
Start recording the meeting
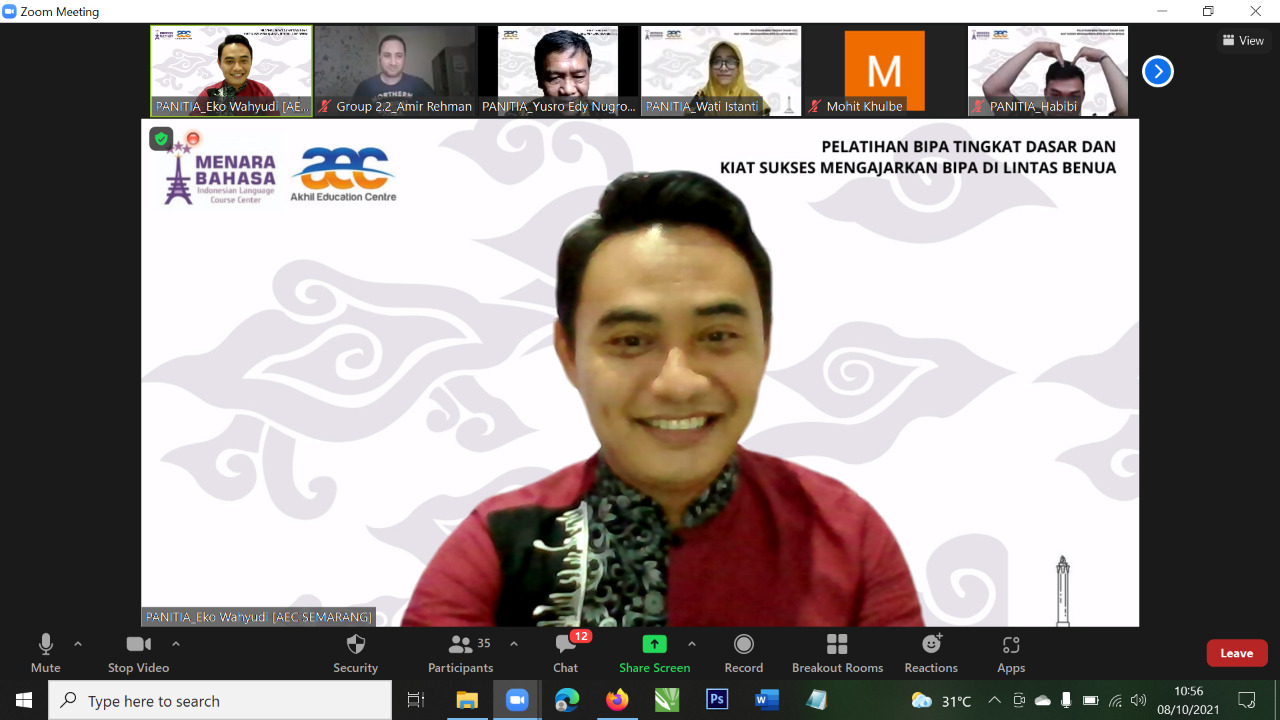[x=743, y=653]
